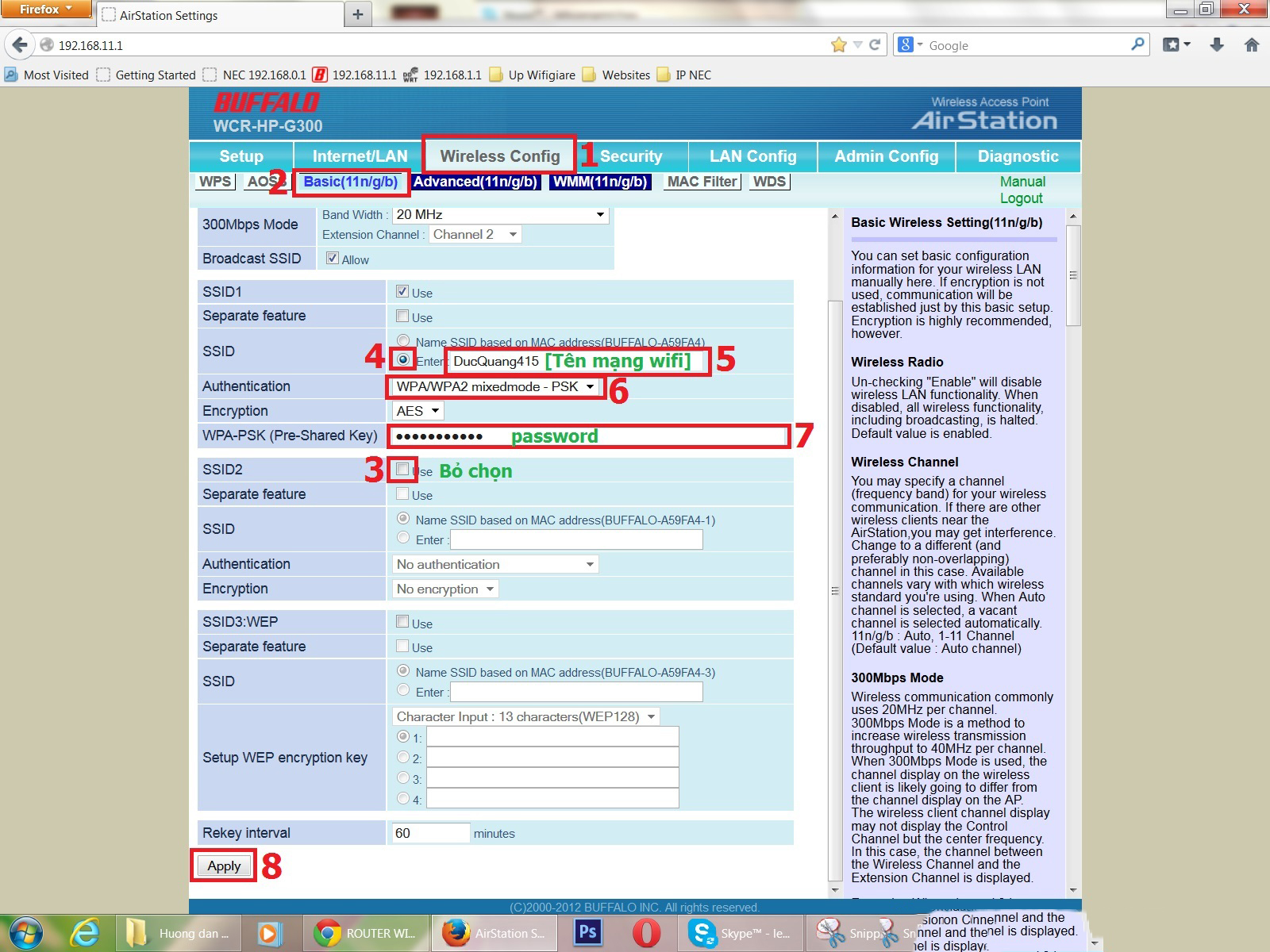Click the help panel scrollbar thumb
Screen dimensions: 1270x952
pos(1073,275)
